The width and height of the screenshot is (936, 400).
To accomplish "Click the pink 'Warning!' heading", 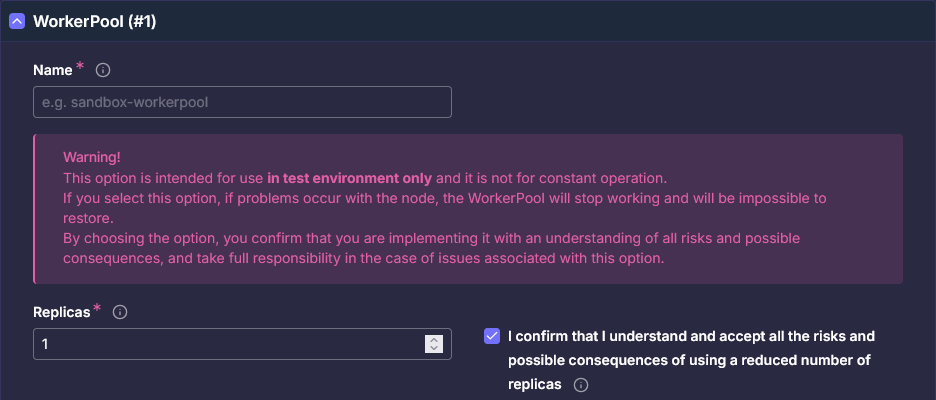I will (x=92, y=158).
